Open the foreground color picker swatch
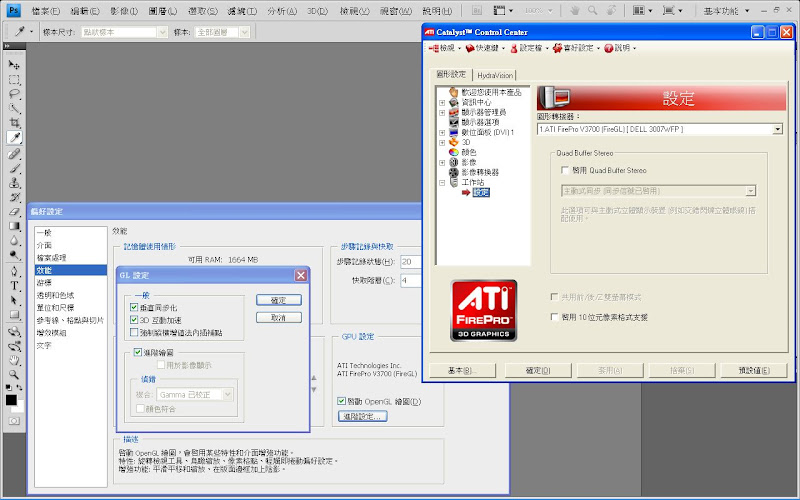800x500 pixels. [x=11, y=399]
